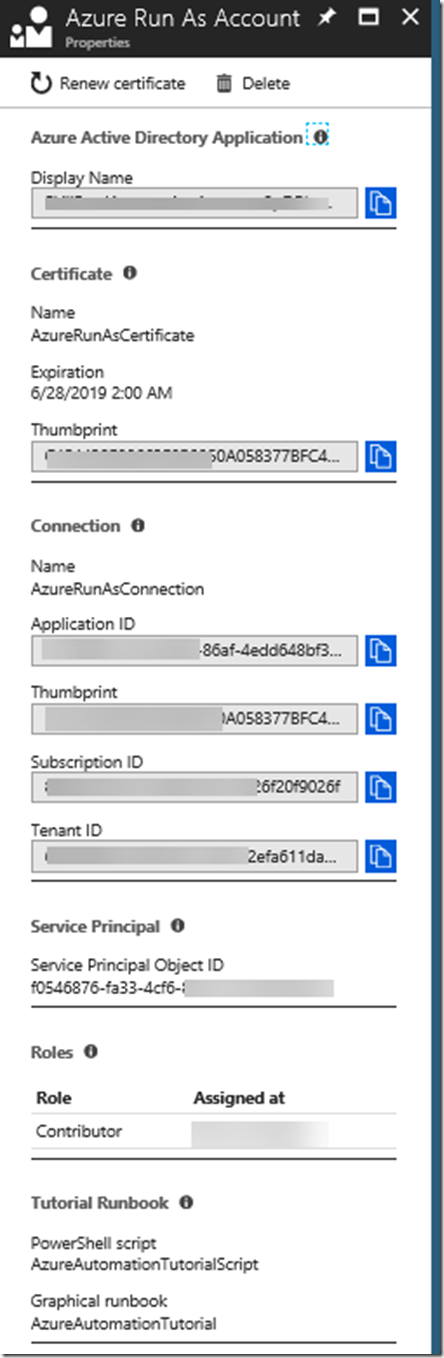
Task: Copy the Tenant ID value
Action: 381,856
